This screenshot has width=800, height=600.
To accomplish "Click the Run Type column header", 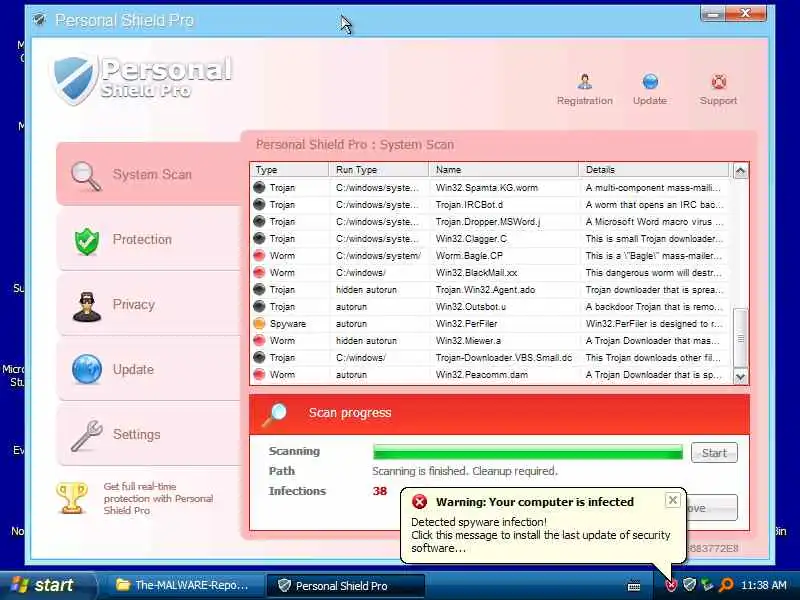I will [x=379, y=170].
